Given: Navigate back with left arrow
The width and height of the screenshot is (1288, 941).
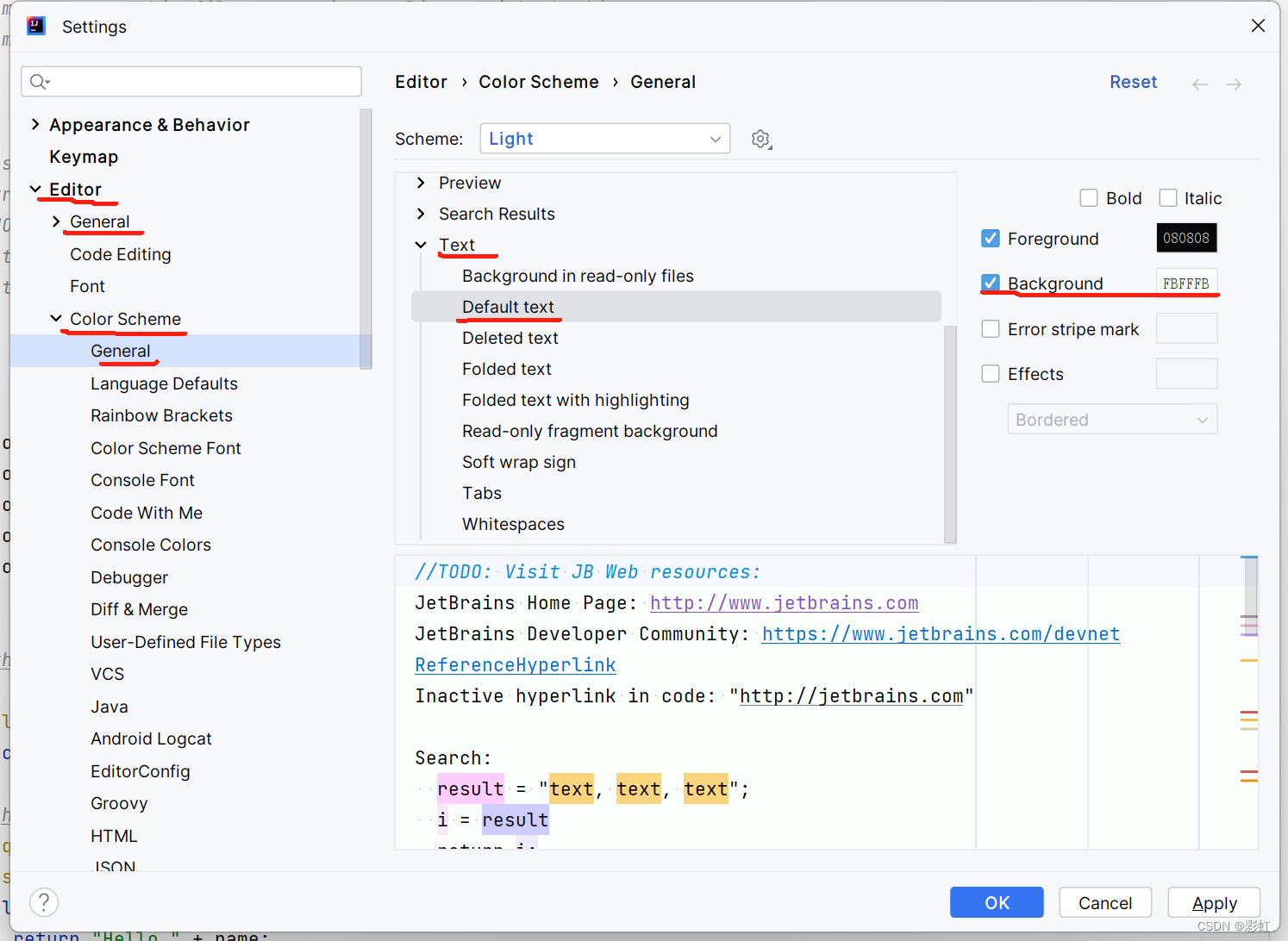Looking at the screenshot, I should point(1200,84).
